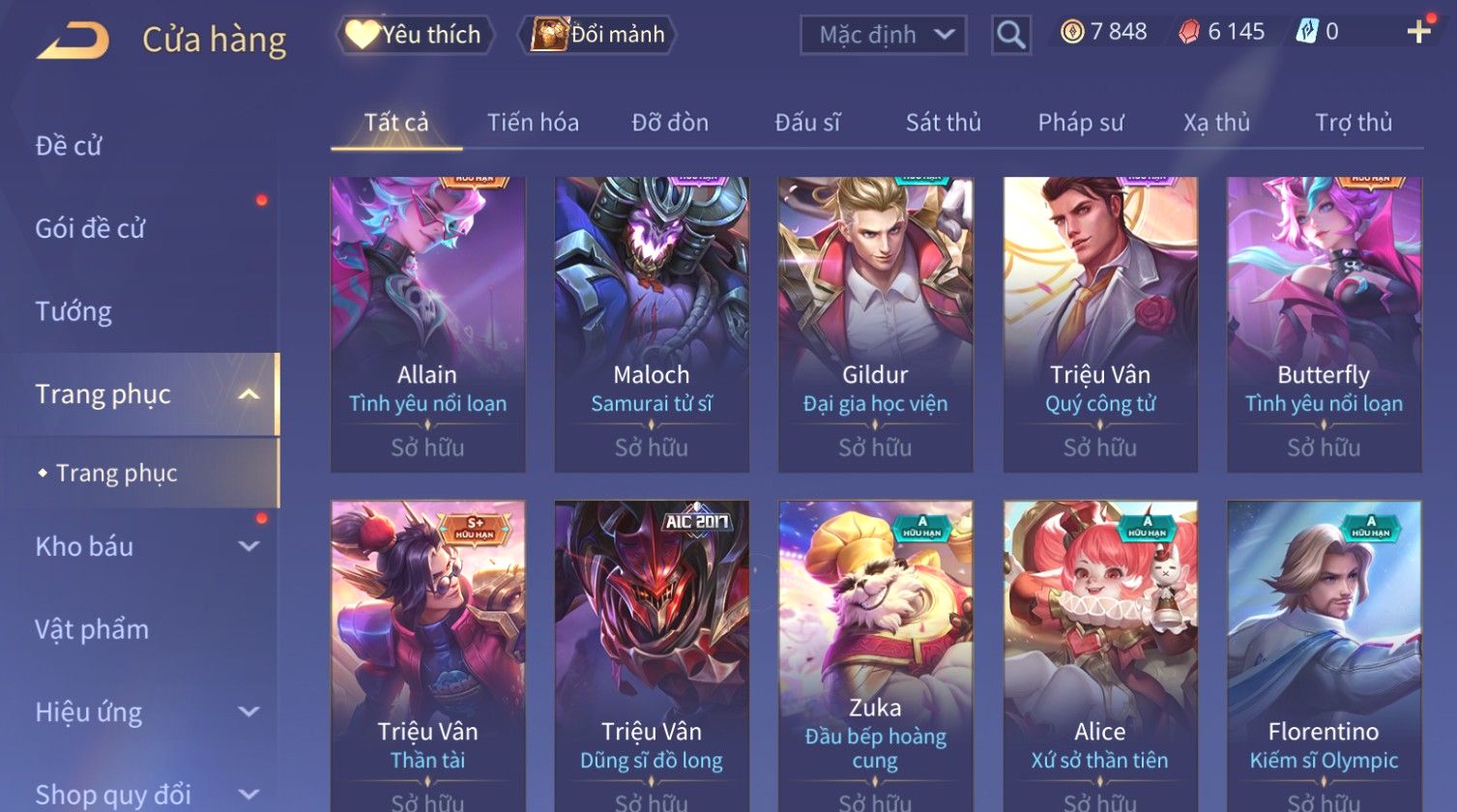
Task: Open the Mặc định sort dropdown
Action: pos(883,35)
